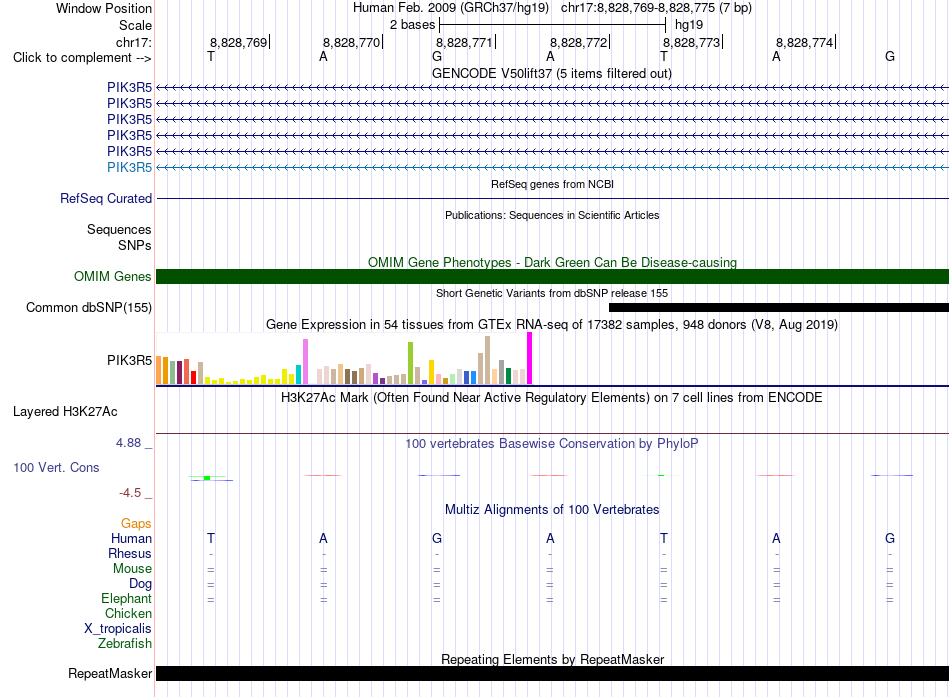Image resolution: width=950 pixels, height=697 pixels.
Task: Click the 8,828,772 ruler position label
Action: pyautogui.click(x=578, y=42)
